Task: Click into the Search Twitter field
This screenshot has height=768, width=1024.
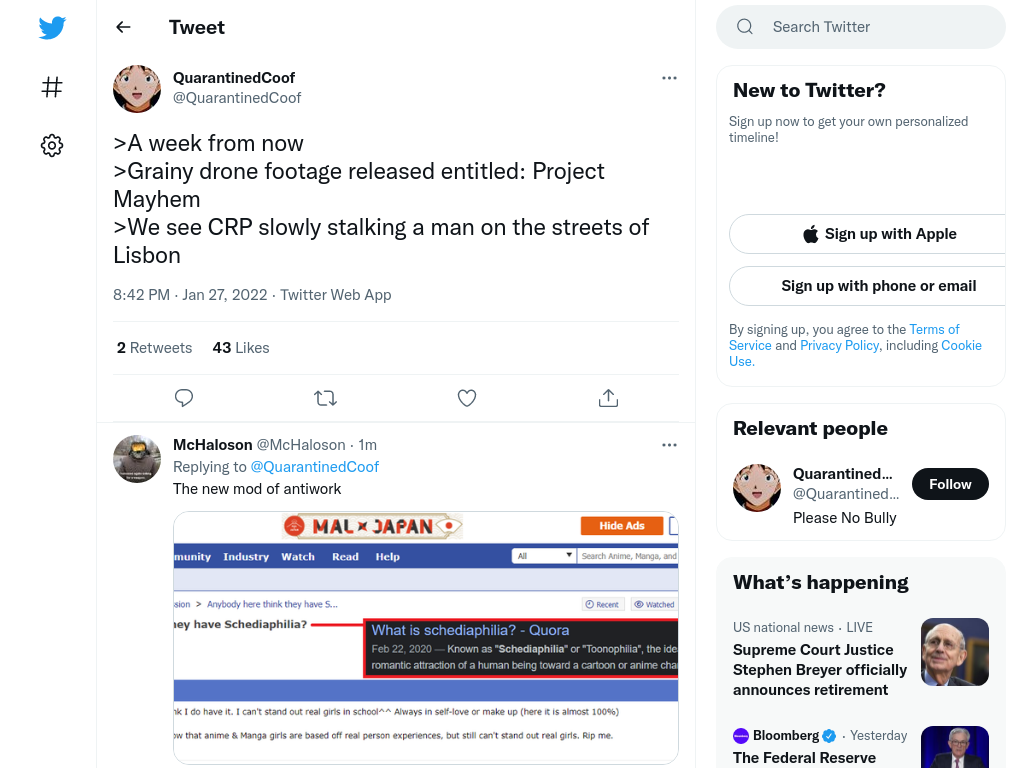Action: [x=861, y=27]
